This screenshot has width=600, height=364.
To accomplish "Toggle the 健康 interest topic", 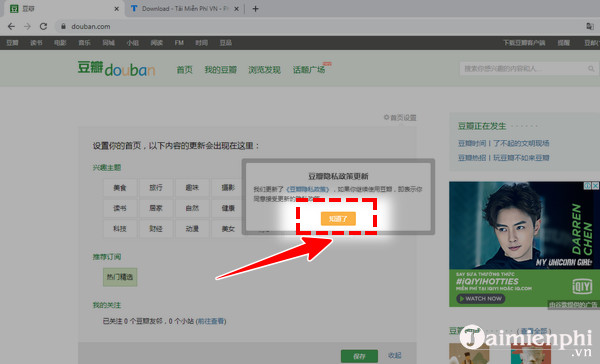I will click(x=228, y=208).
